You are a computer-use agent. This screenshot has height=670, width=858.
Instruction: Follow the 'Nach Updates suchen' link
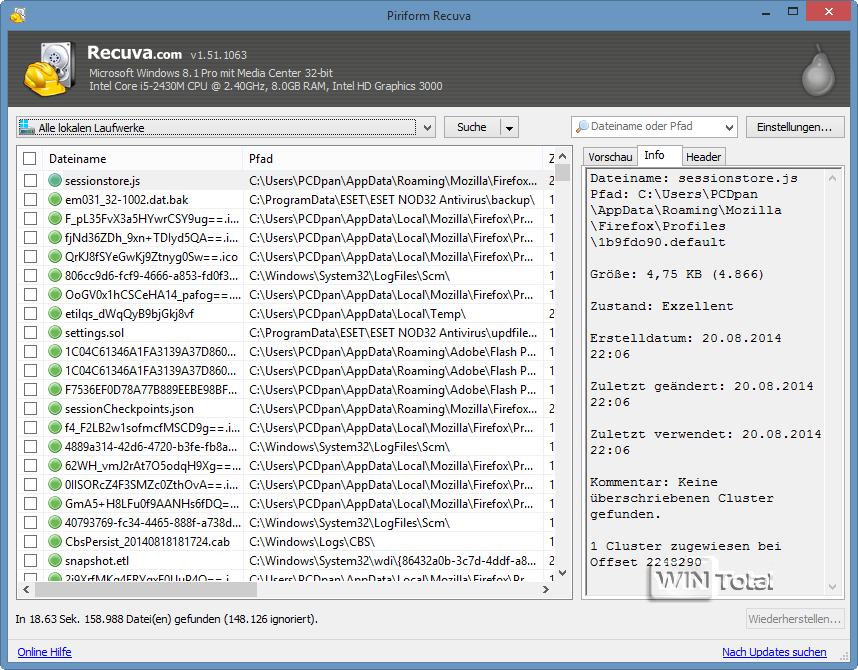pyautogui.click(x=774, y=652)
